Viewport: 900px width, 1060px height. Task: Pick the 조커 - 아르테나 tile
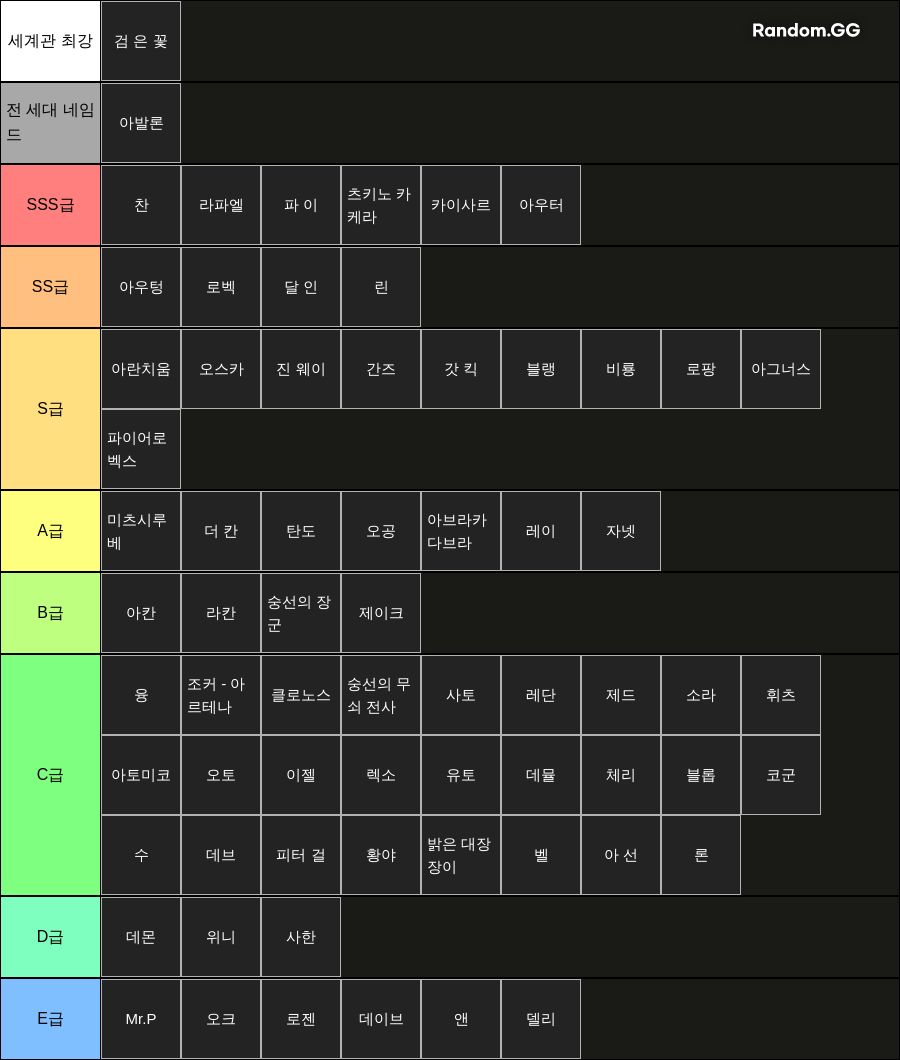click(x=220, y=695)
